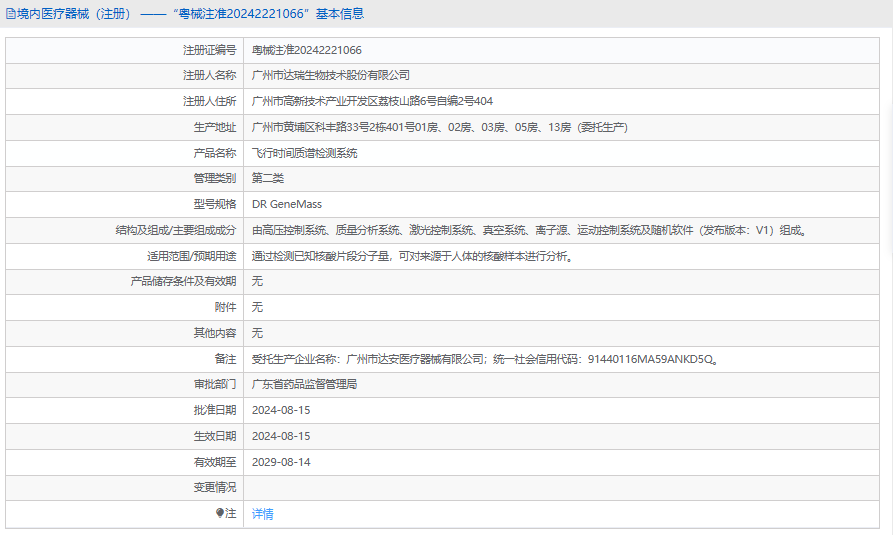Click management category value 第二类
The width and height of the screenshot is (893, 535).
click(268, 178)
